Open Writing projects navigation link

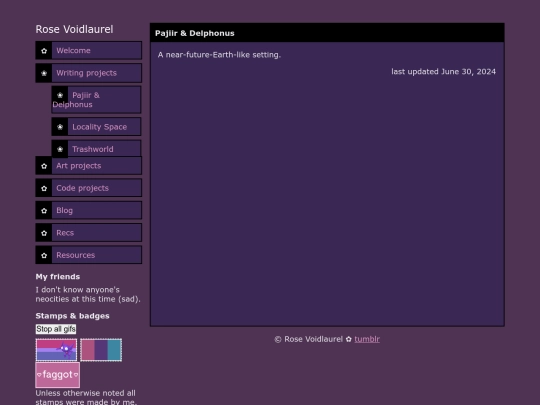tap(89, 73)
